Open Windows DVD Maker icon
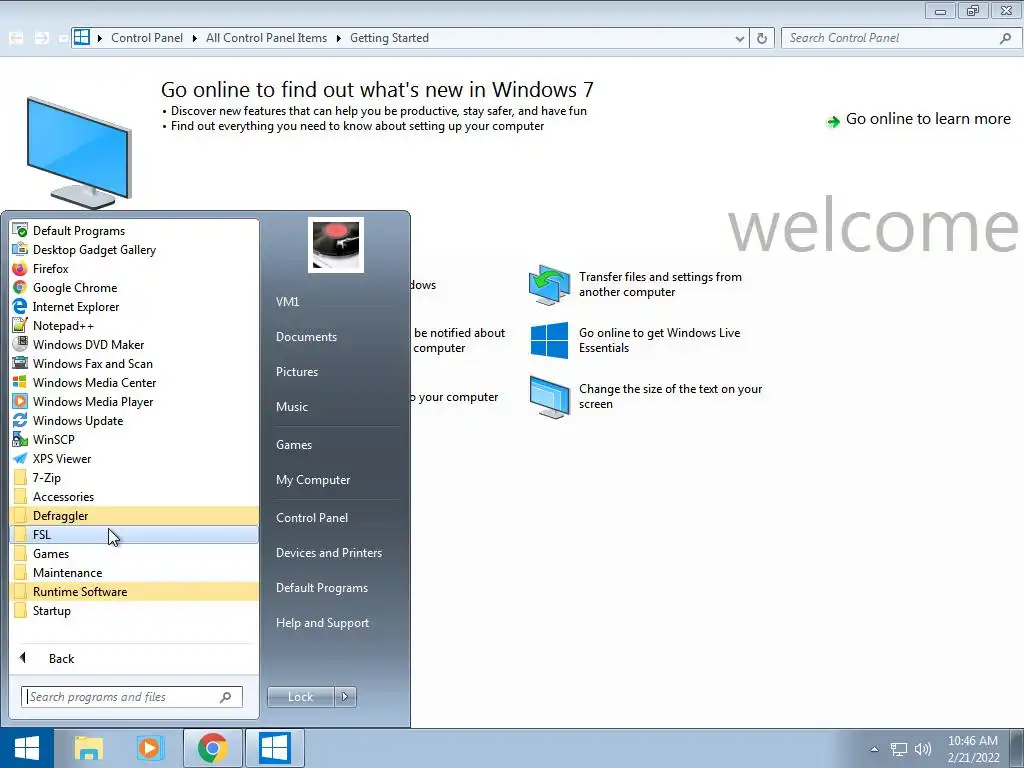This screenshot has width=1024, height=768. (x=20, y=344)
